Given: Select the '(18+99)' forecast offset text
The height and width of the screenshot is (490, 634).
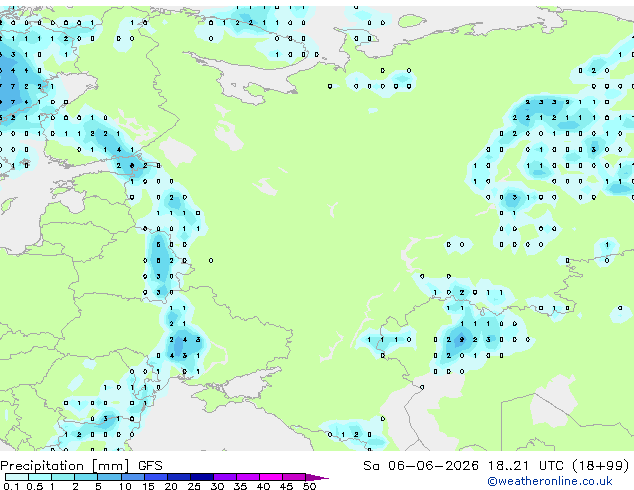Looking at the screenshot, I should 601,466.
